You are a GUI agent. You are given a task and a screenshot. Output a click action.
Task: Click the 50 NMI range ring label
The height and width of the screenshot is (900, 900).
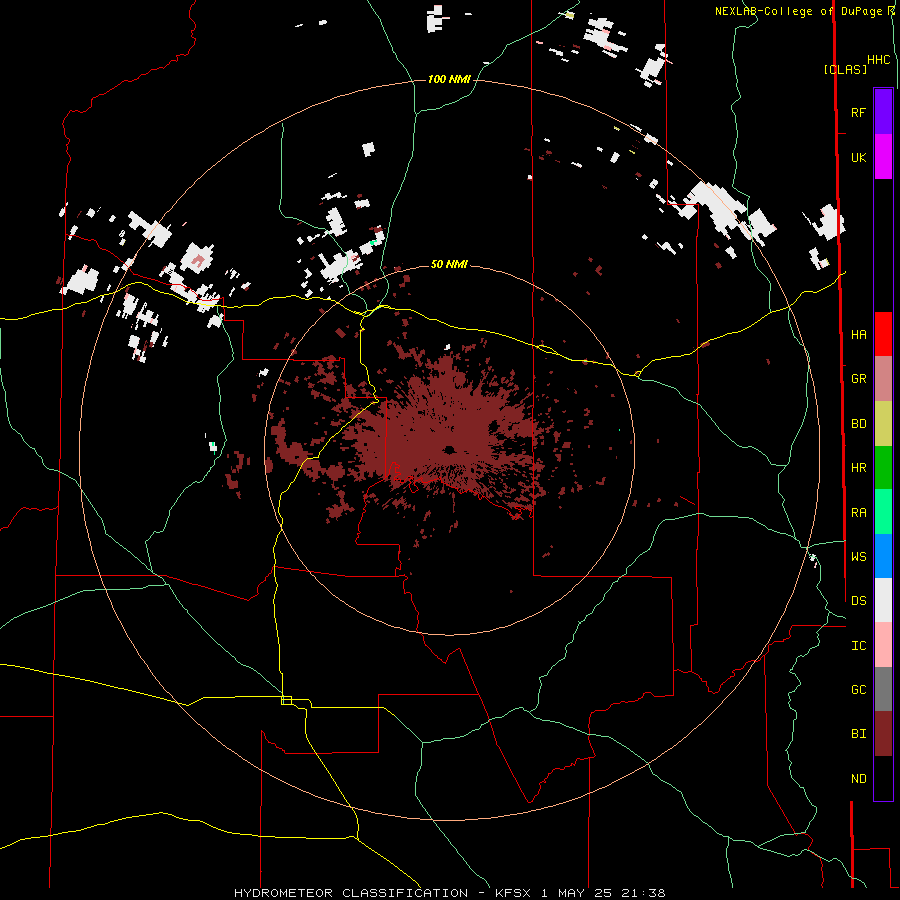click(449, 264)
